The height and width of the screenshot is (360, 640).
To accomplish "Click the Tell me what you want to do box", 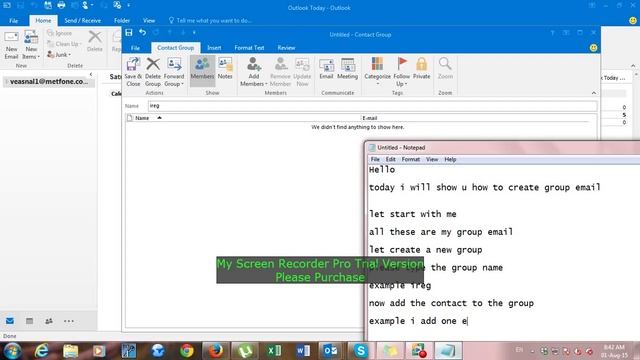I will [x=210, y=20].
